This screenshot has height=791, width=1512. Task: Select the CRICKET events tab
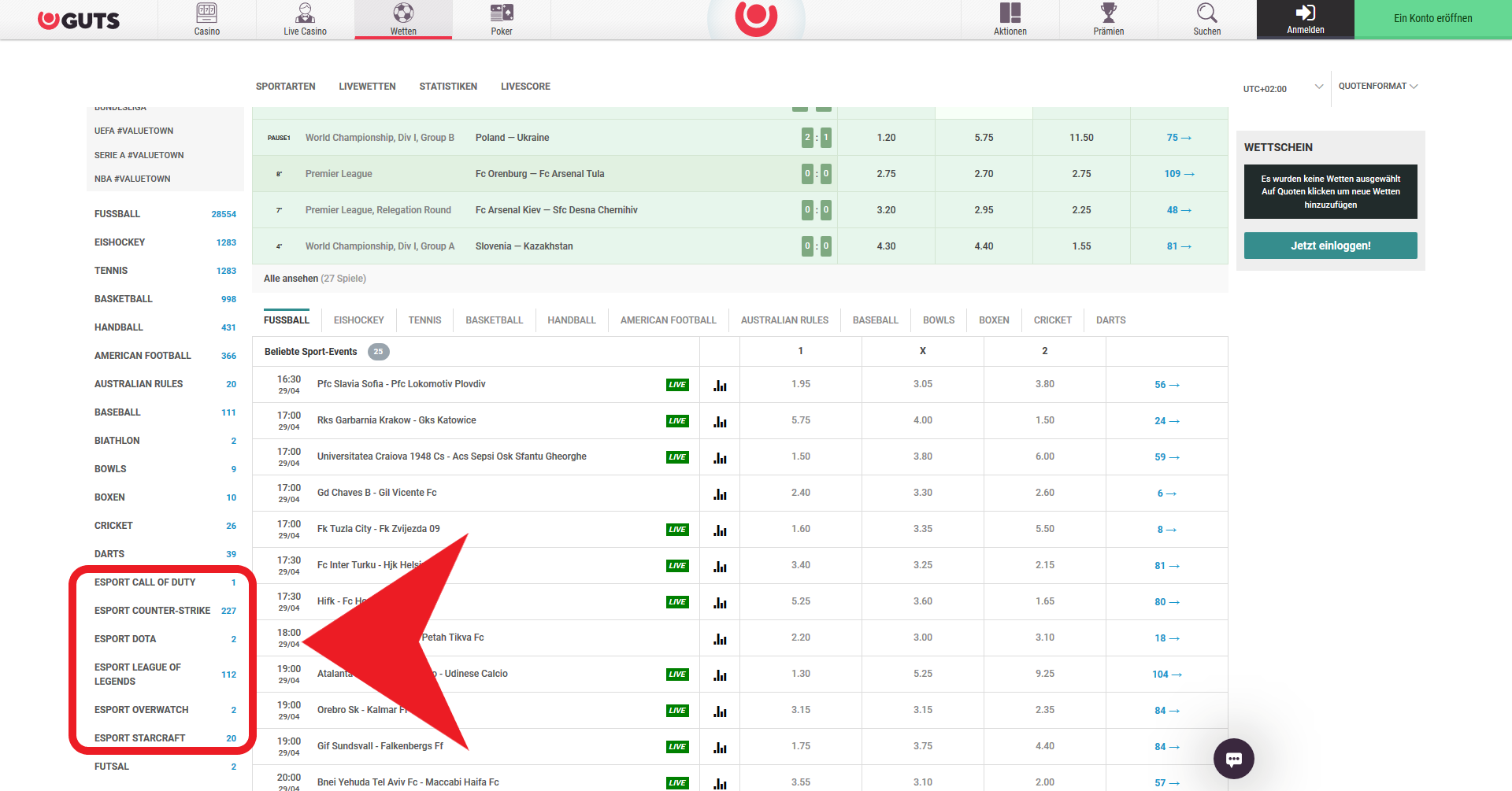1053,320
